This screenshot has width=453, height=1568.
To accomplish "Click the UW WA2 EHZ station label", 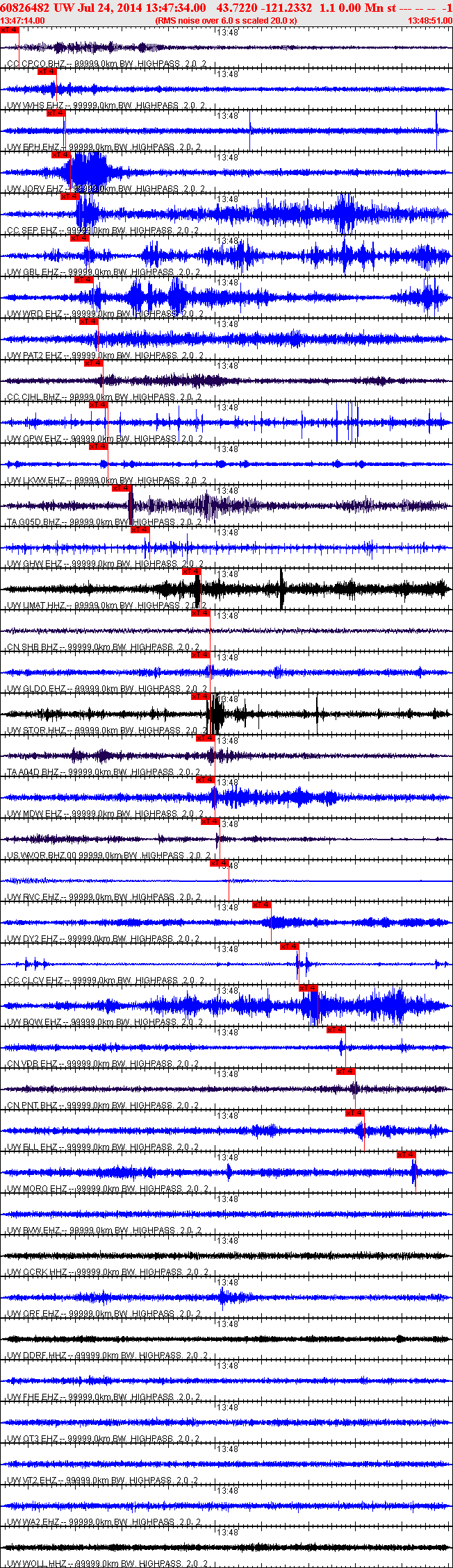I will point(105,1522).
